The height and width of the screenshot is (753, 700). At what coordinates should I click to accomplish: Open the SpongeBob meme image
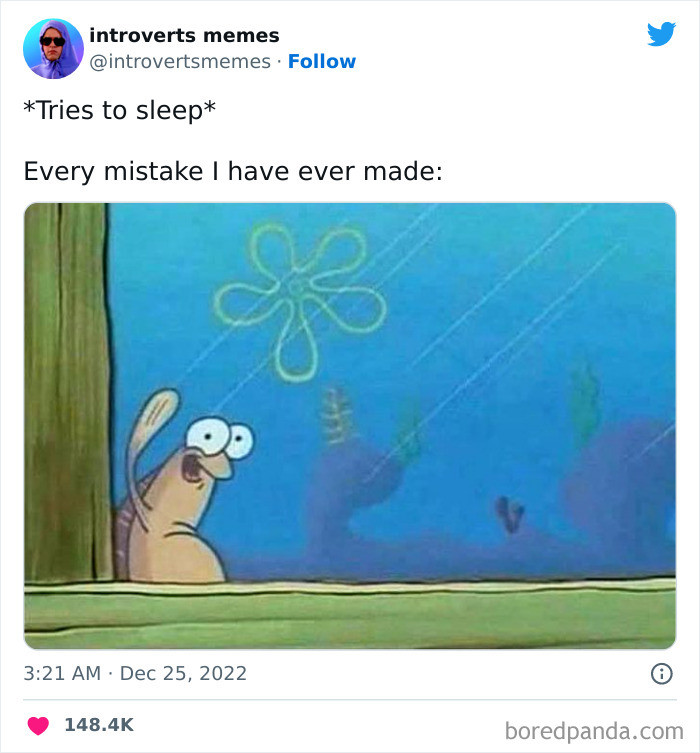(350, 425)
